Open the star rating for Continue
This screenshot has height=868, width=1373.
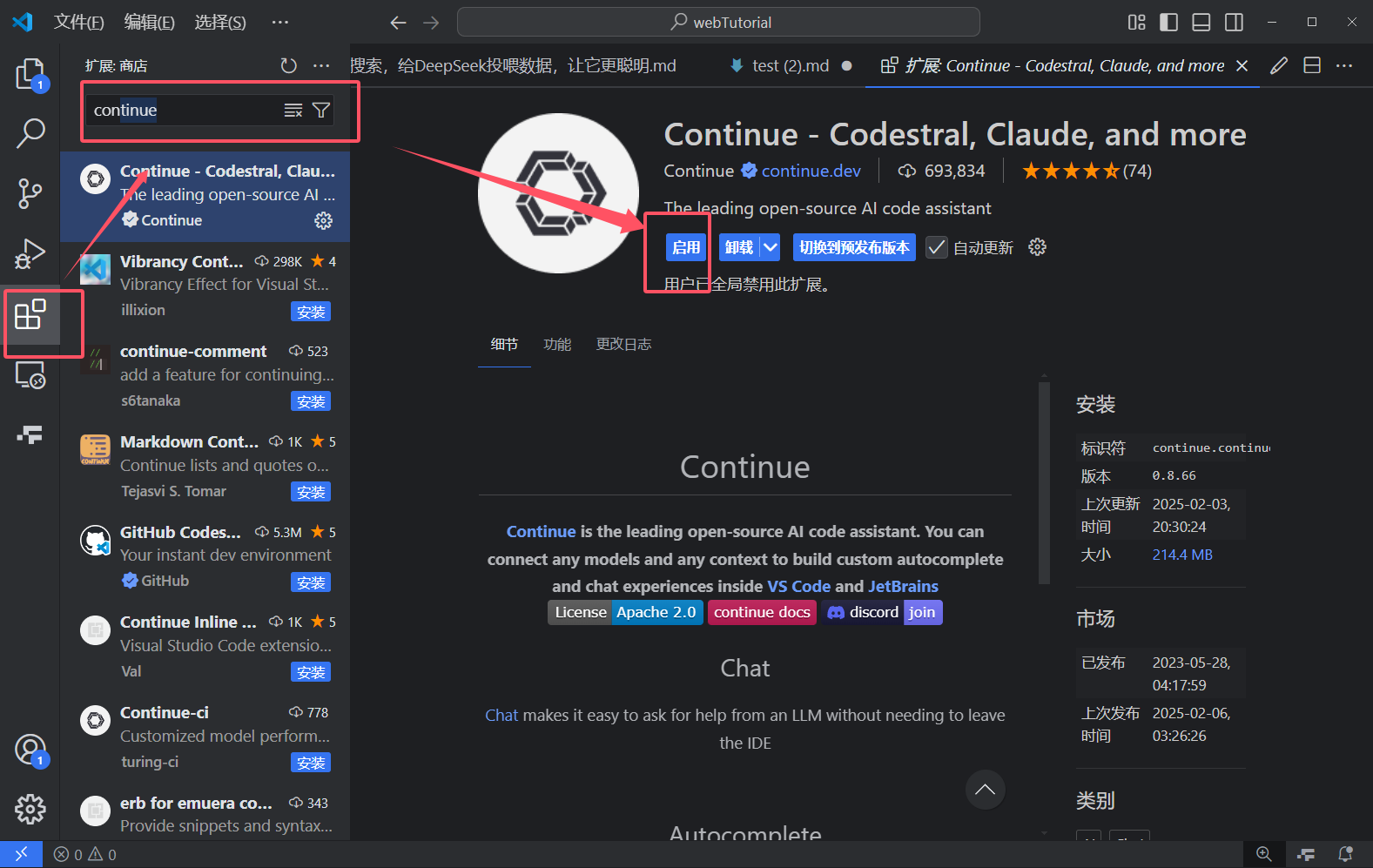[1087, 171]
